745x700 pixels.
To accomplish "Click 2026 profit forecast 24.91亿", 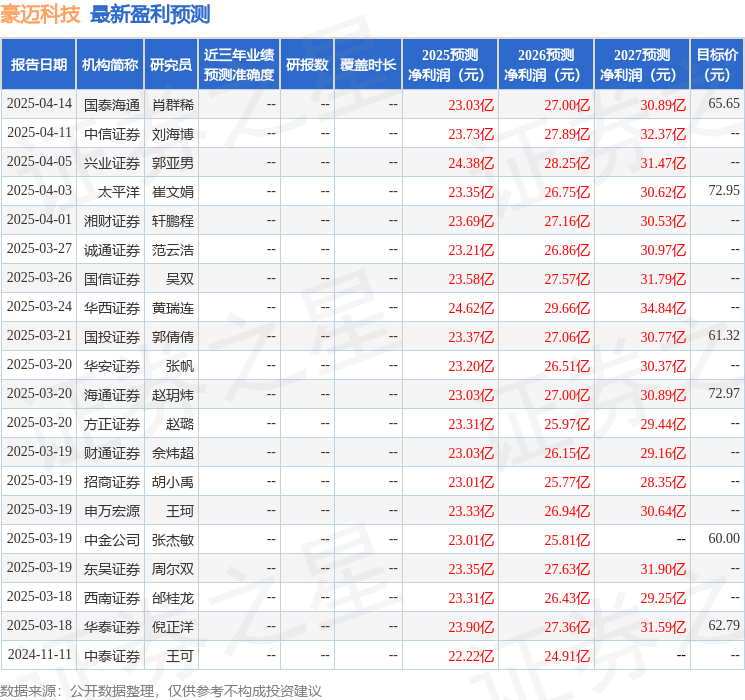I will (x=567, y=656).
